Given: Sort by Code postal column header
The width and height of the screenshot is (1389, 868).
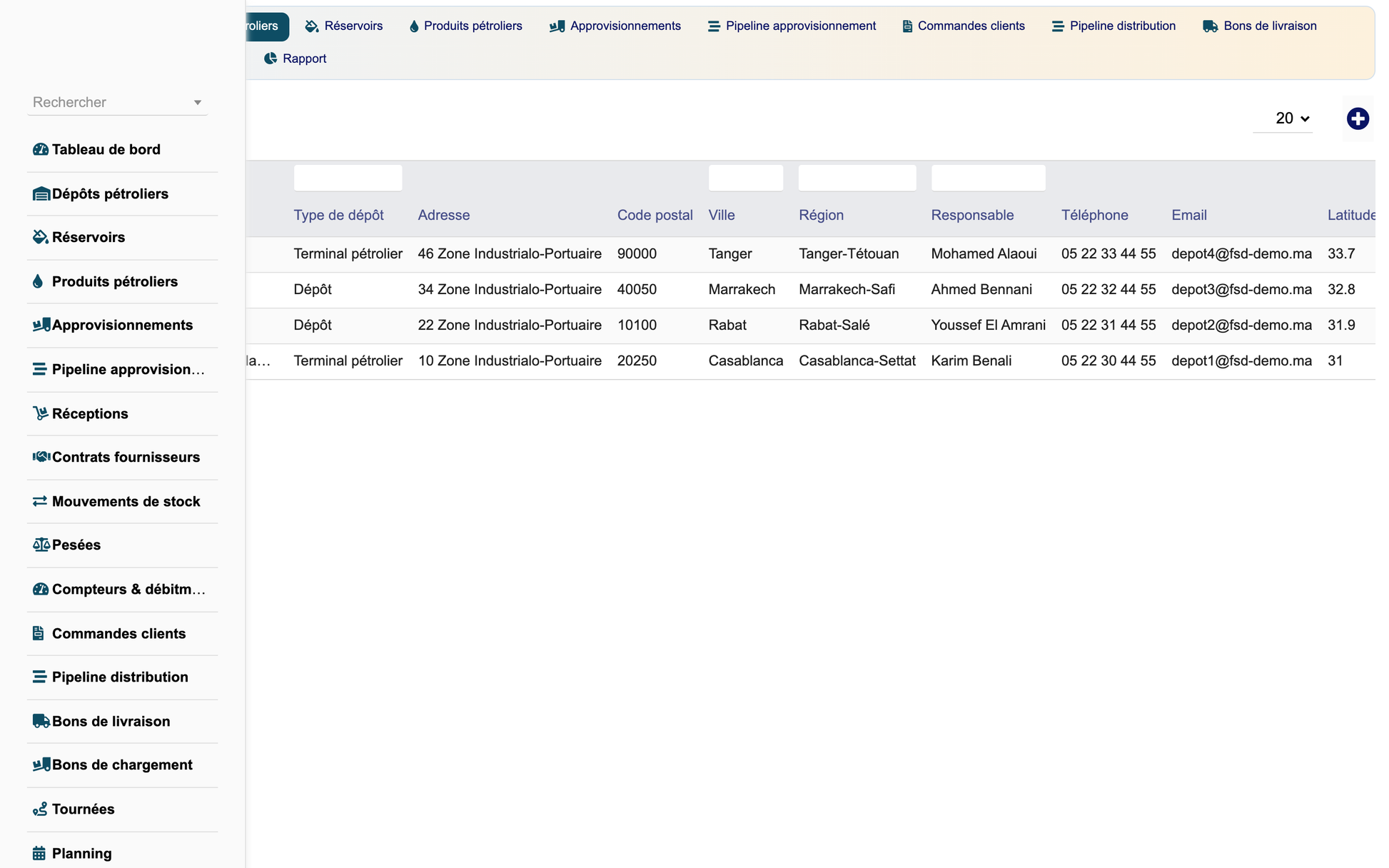Looking at the screenshot, I should [655, 216].
